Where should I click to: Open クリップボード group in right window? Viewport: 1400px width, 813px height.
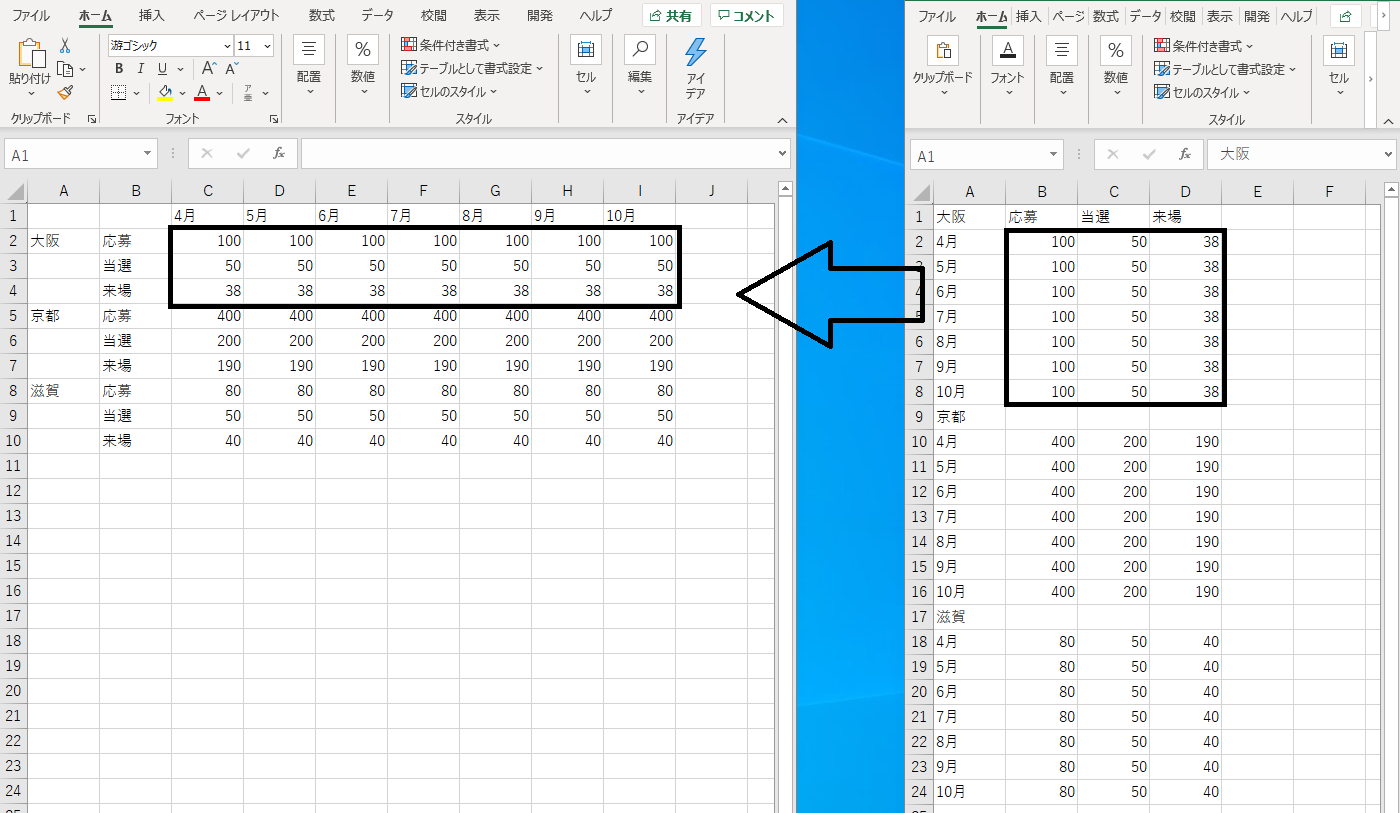tap(942, 66)
